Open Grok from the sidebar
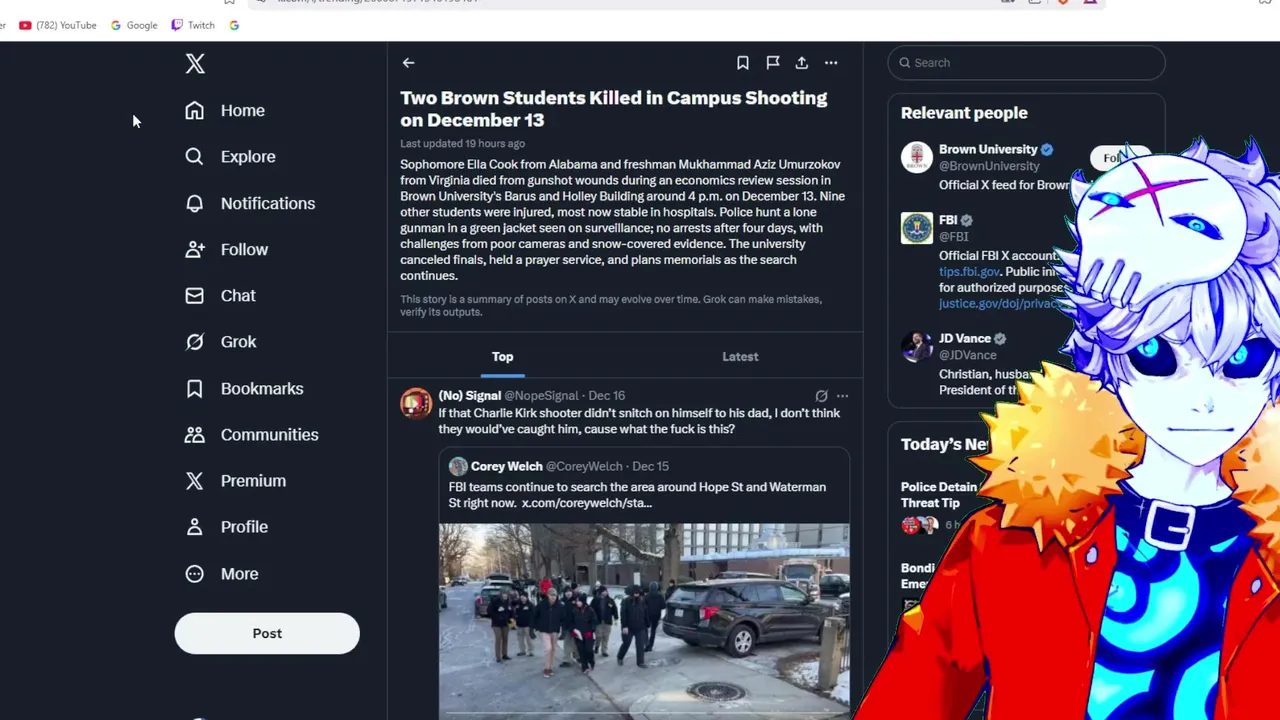The image size is (1280, 720). coord(239,342)
